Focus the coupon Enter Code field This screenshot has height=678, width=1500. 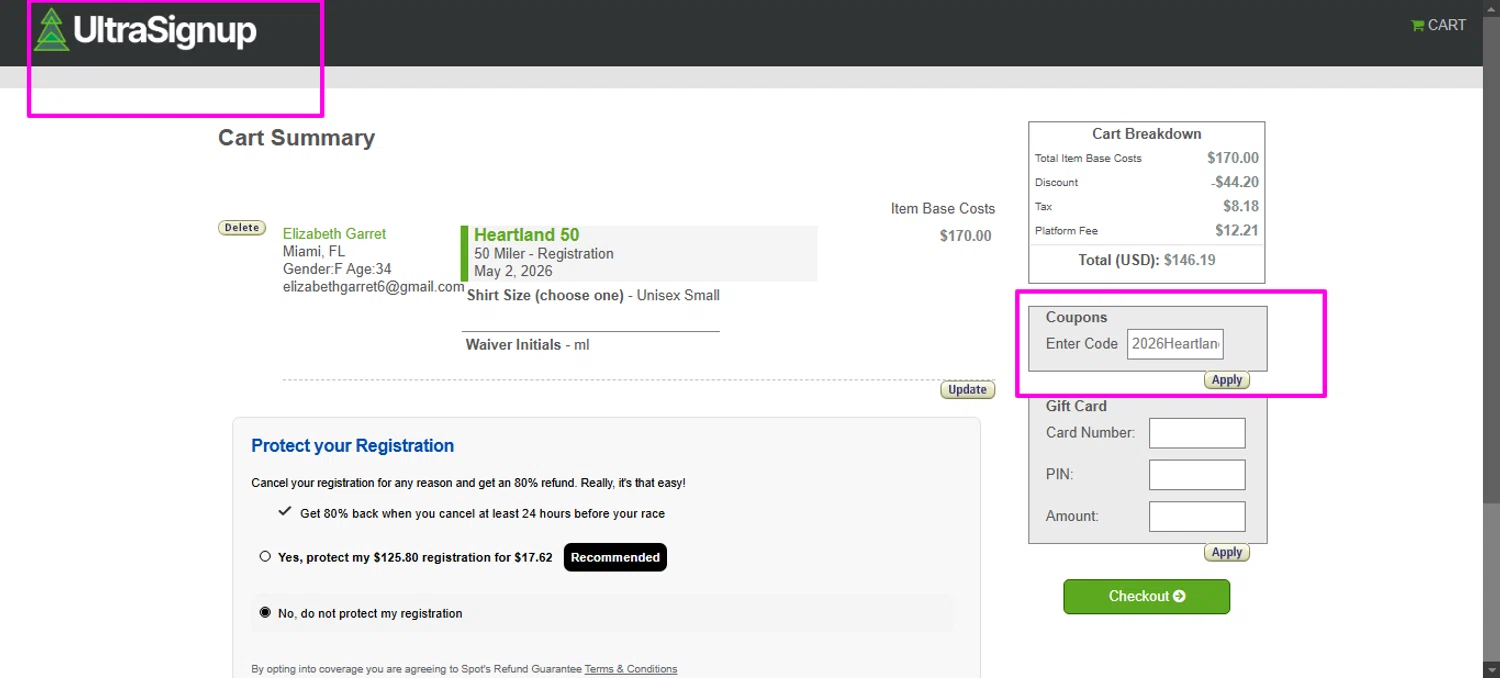(1175, 344)
